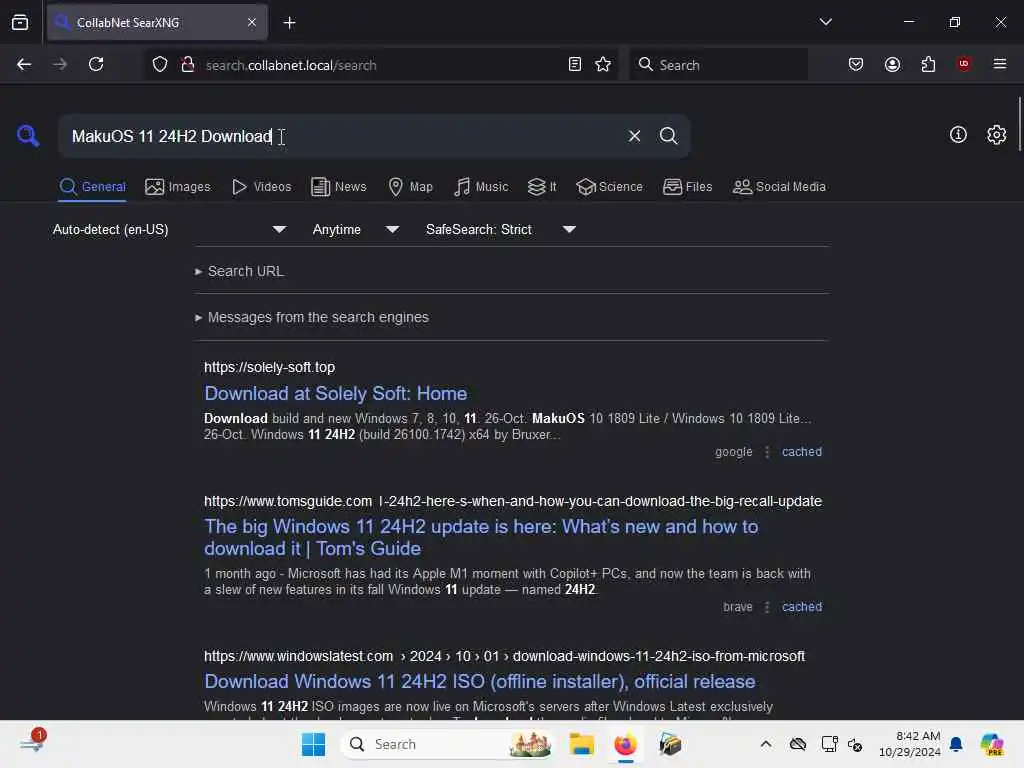The height and width of the screenshot is (768, 1024).
Task: Open cached version of Solely Soft result
Action: tap(802, 452)
